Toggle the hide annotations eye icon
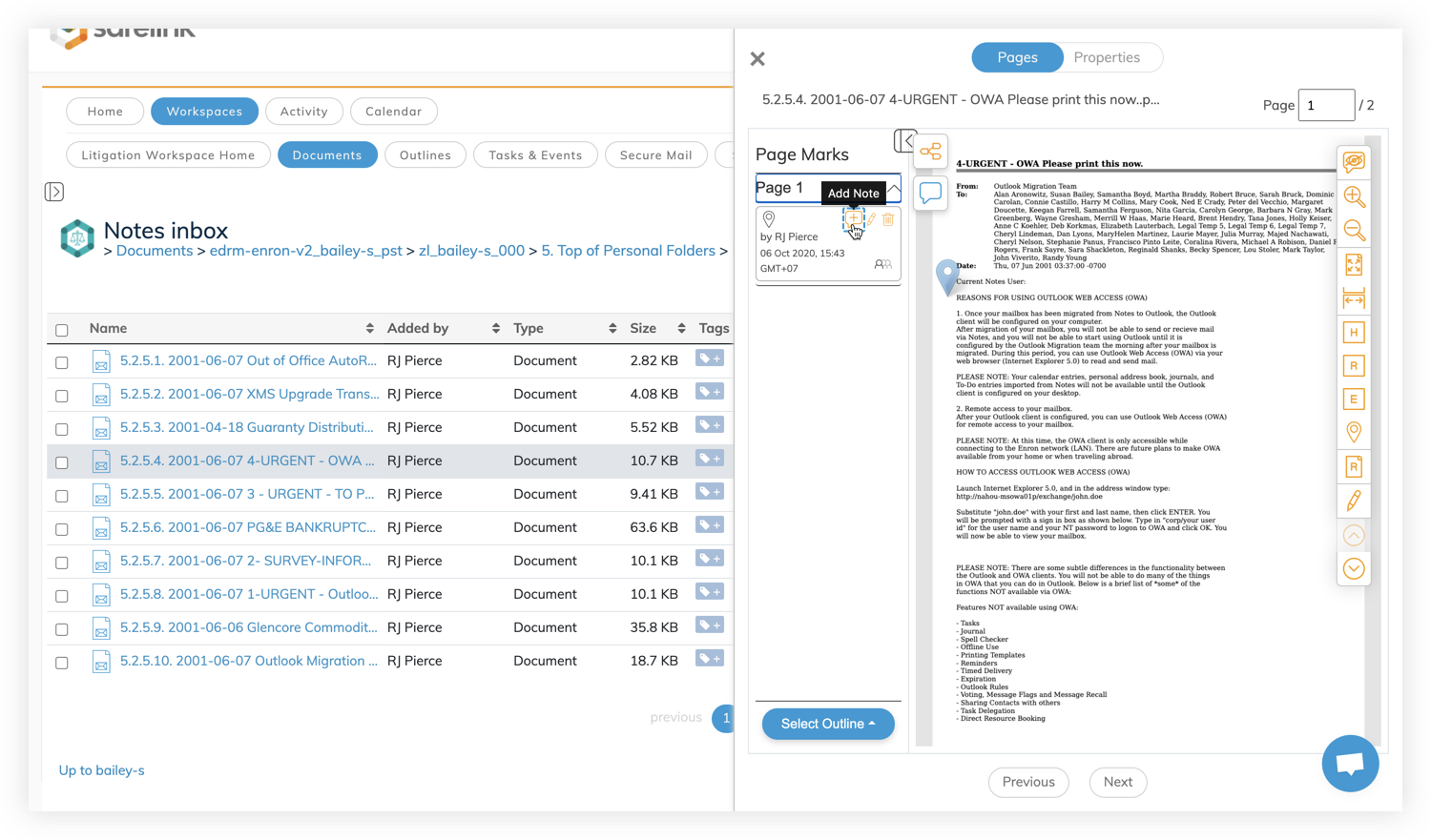1431x840 pixels. click(1354, 161)
